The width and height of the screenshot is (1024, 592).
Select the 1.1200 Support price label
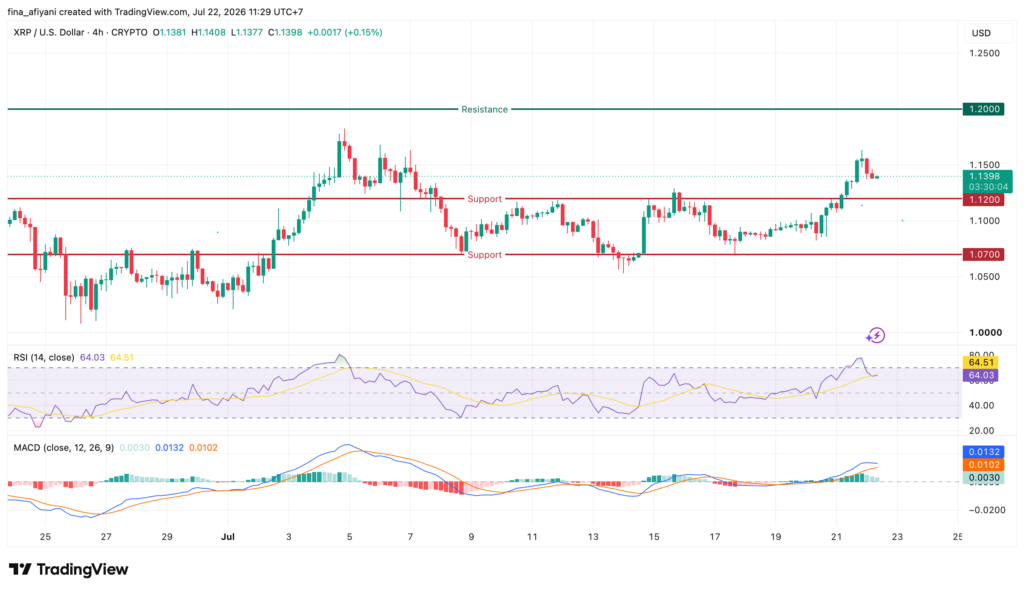tap(983, 199)
